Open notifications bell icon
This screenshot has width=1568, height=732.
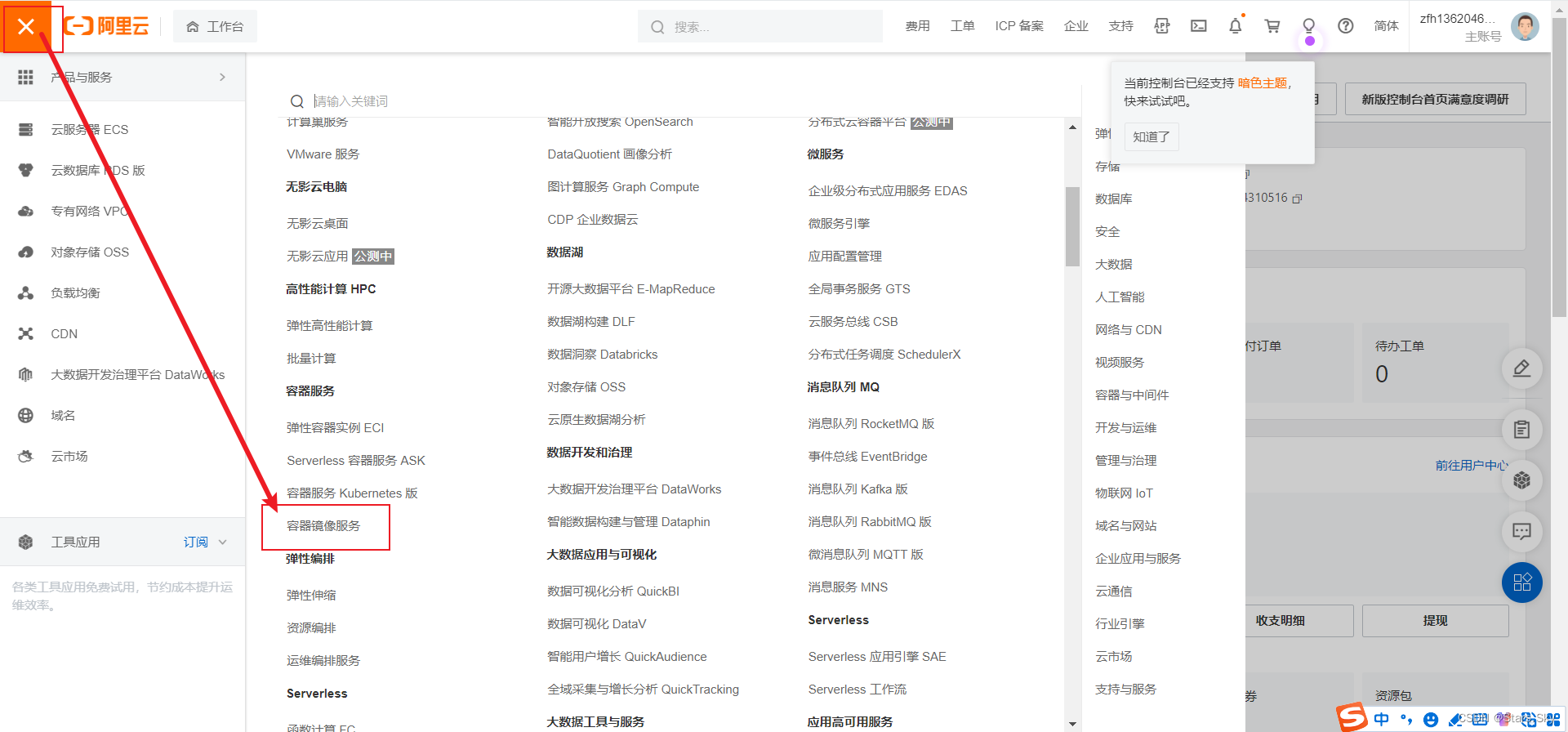[1235, 26]
